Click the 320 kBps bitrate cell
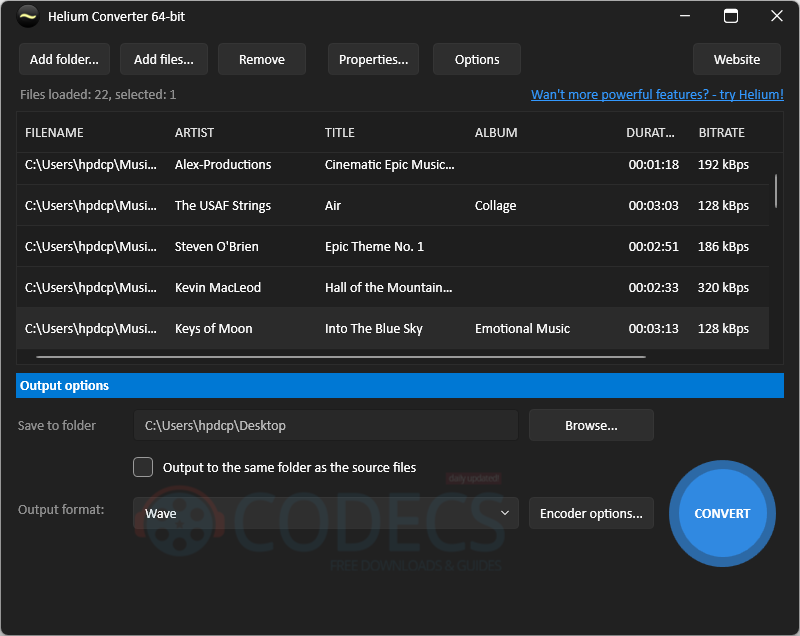Viewport: 800px width, 636px height. pos(723,287)
